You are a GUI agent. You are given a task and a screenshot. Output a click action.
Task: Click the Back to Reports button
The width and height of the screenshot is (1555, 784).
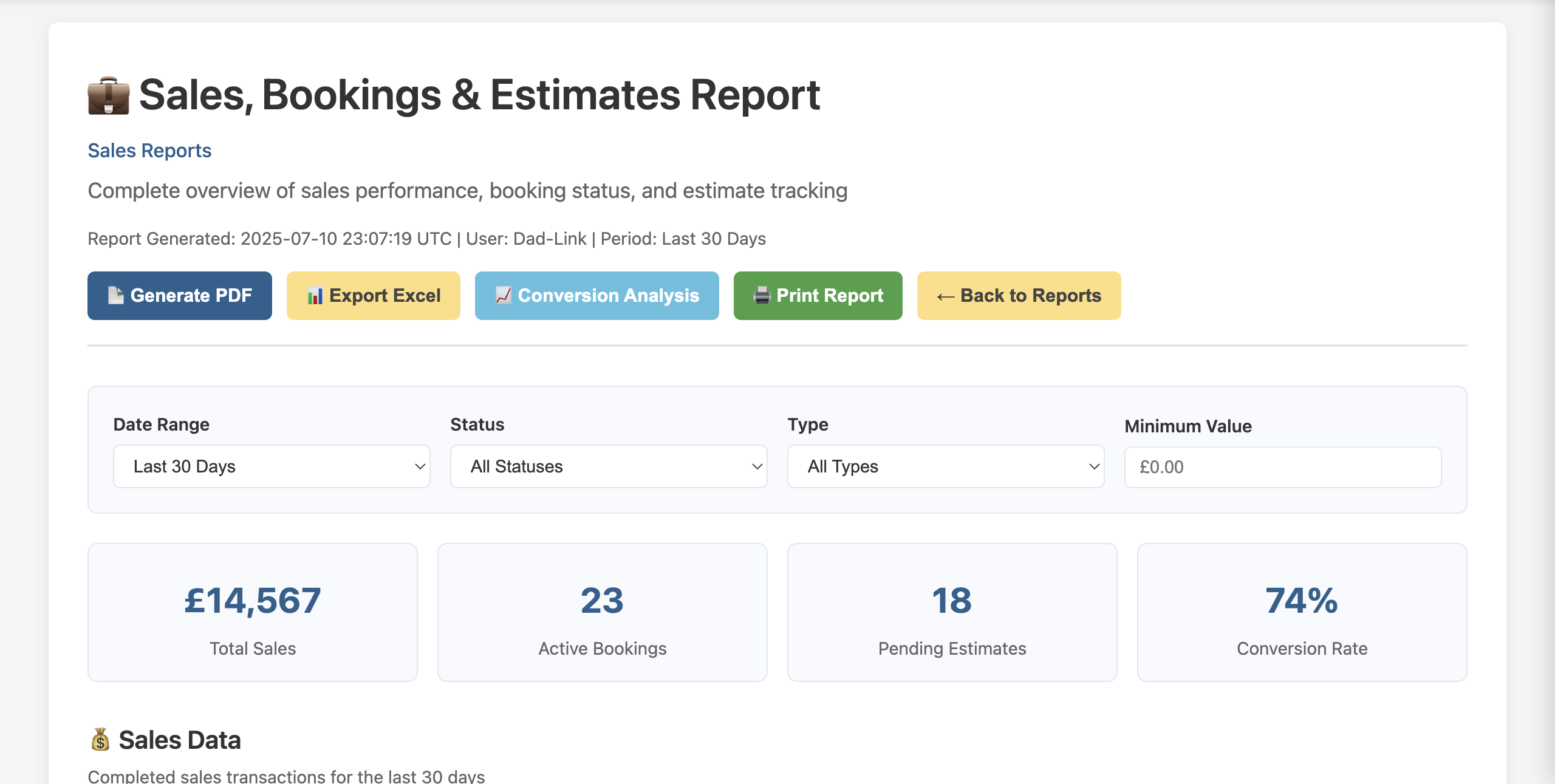tap(1018, 296)
